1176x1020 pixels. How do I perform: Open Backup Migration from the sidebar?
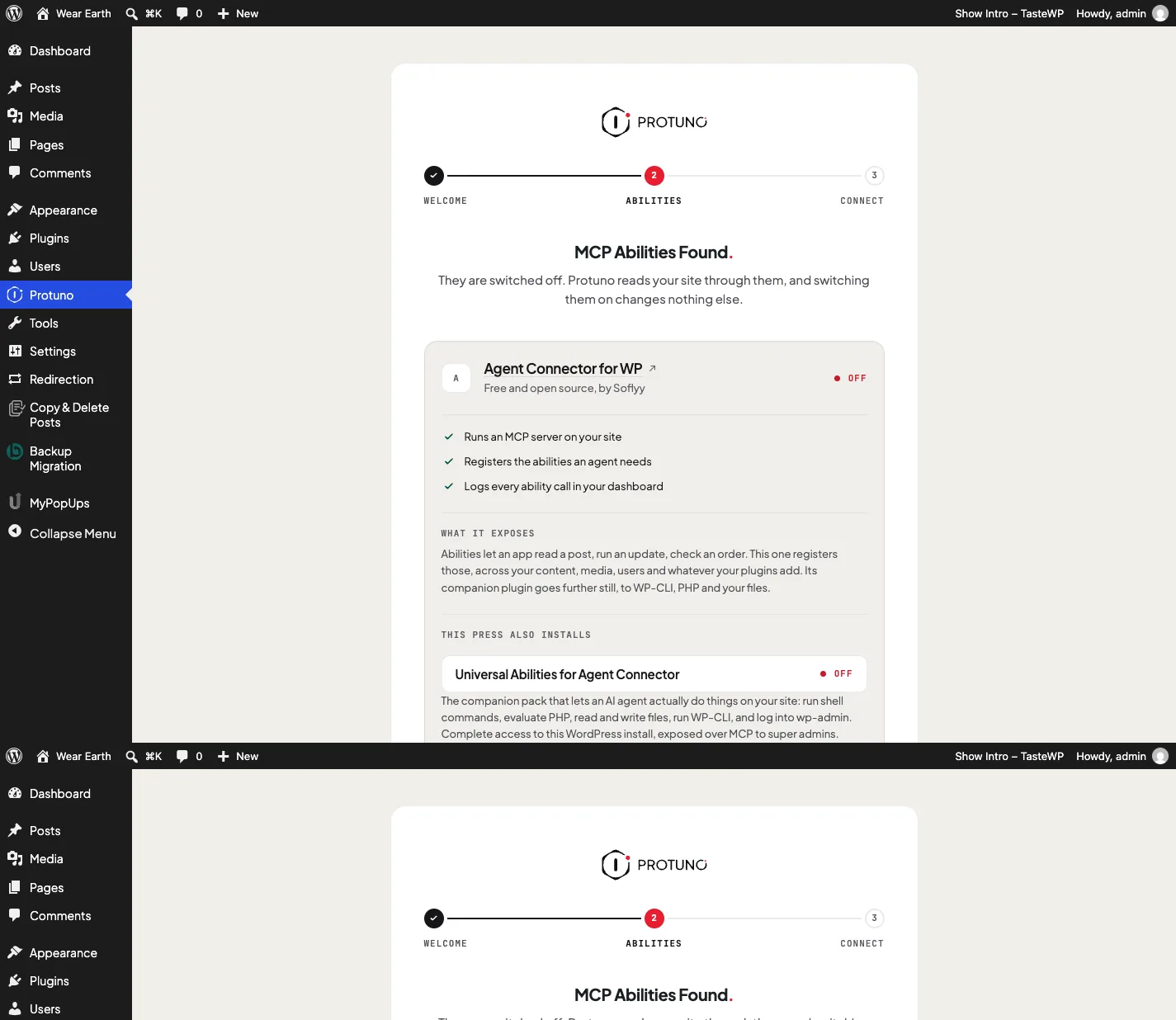(x=66, y=458)
